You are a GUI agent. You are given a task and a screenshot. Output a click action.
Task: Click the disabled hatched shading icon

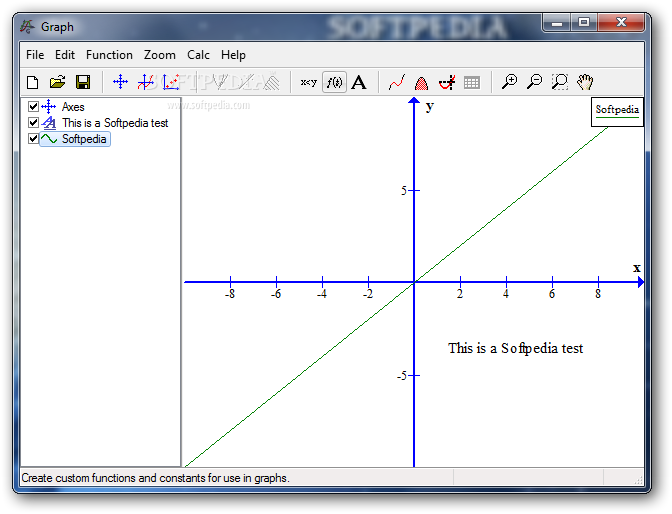click(x=271, y=82)
